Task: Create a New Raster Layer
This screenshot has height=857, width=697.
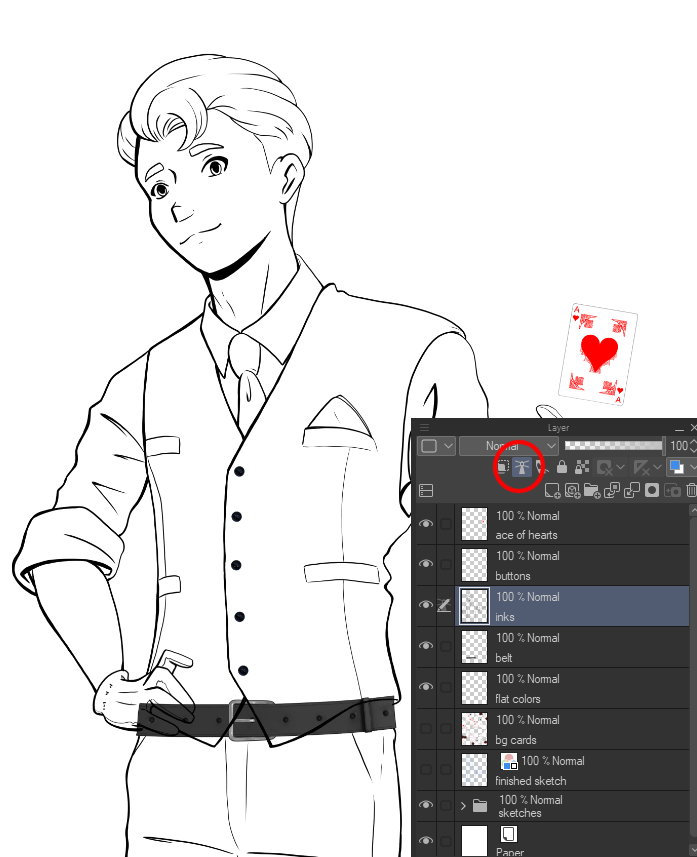Action: click(552, 490)
